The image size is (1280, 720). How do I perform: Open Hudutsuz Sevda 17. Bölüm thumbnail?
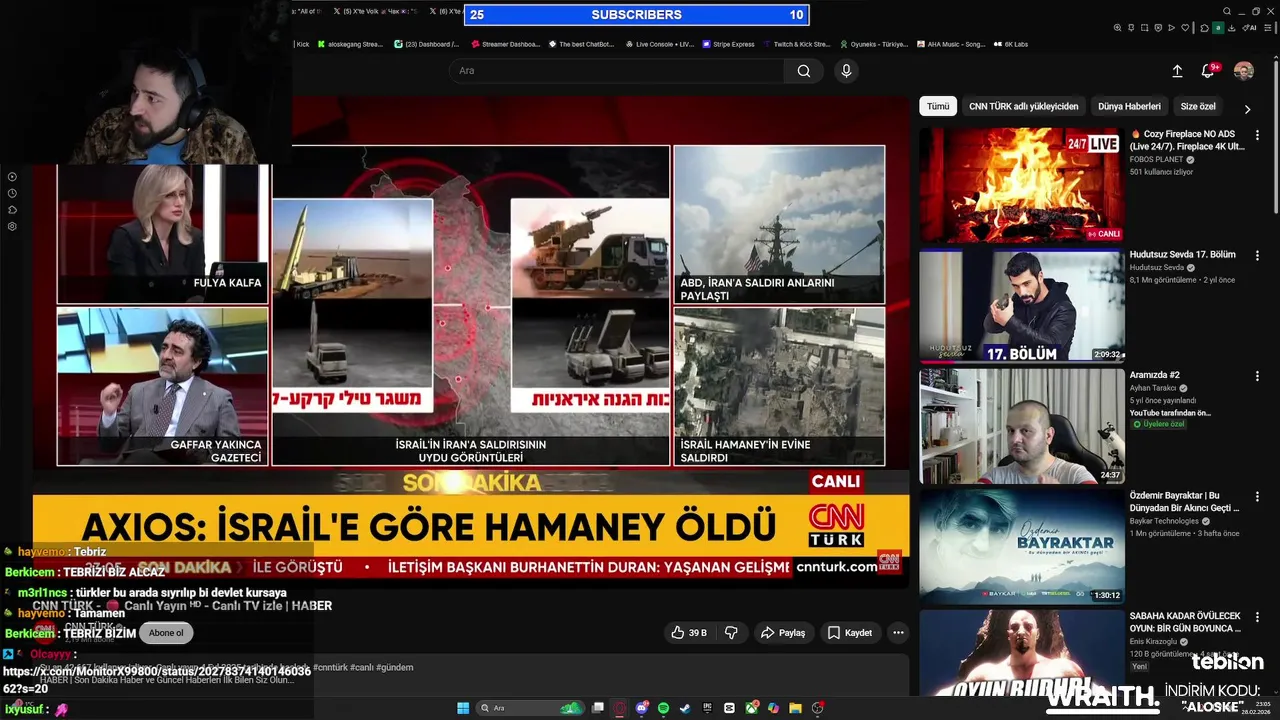click(x=1022, y=306)
